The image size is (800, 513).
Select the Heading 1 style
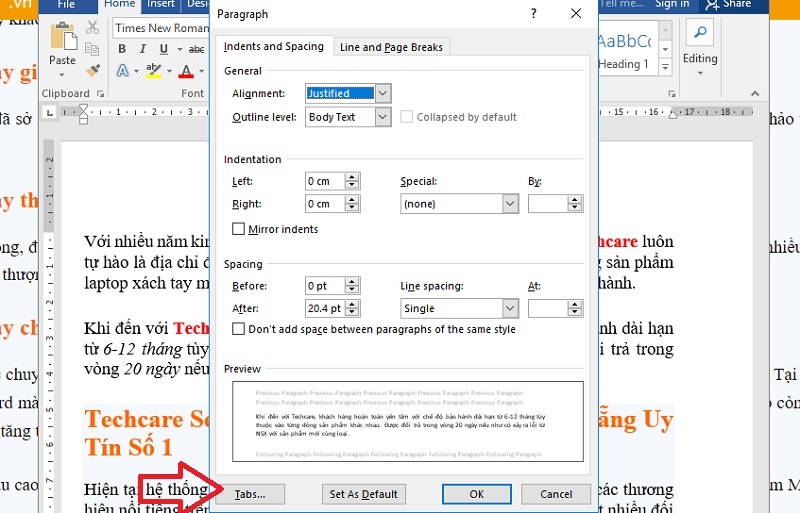[627, 49]
